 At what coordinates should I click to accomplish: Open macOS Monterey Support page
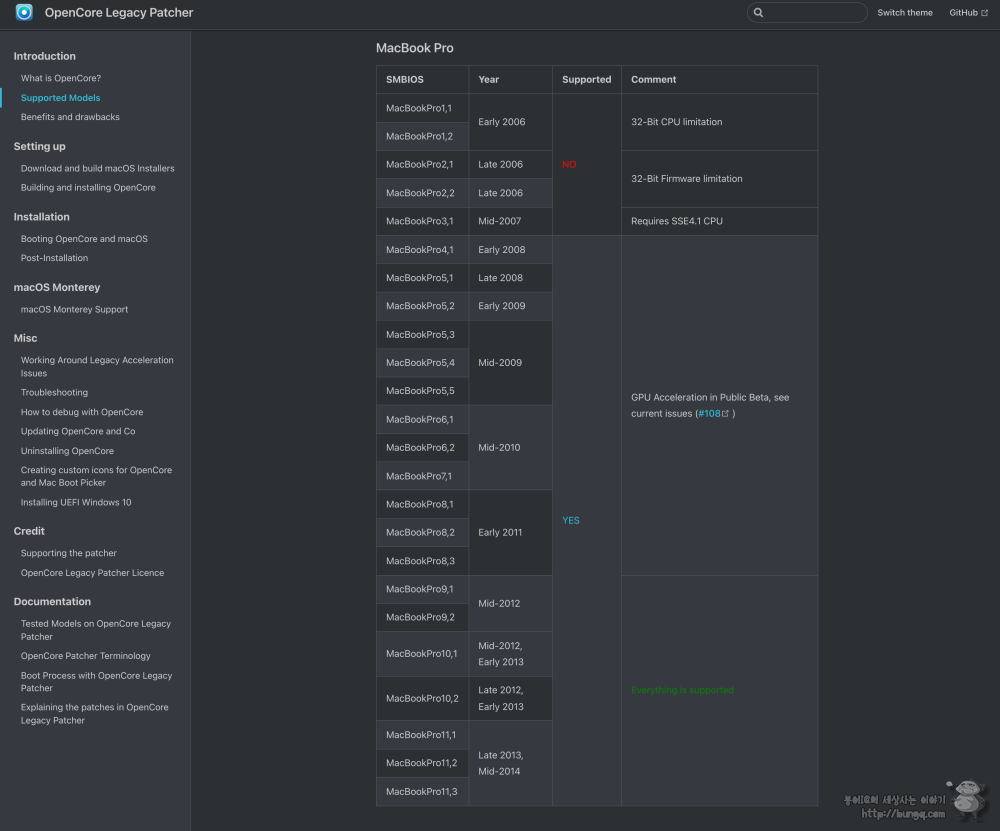[74, 309]
